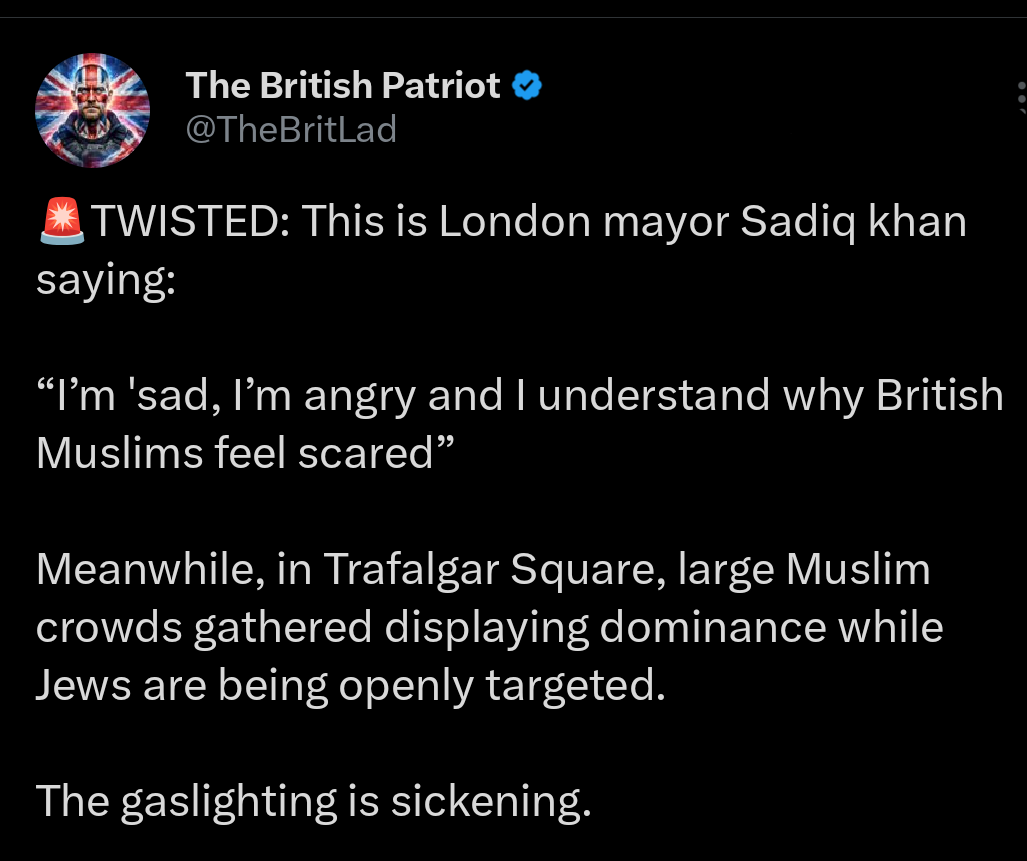Click the name 'Sadiq khan' in the tweet

(x=853, y=222)
